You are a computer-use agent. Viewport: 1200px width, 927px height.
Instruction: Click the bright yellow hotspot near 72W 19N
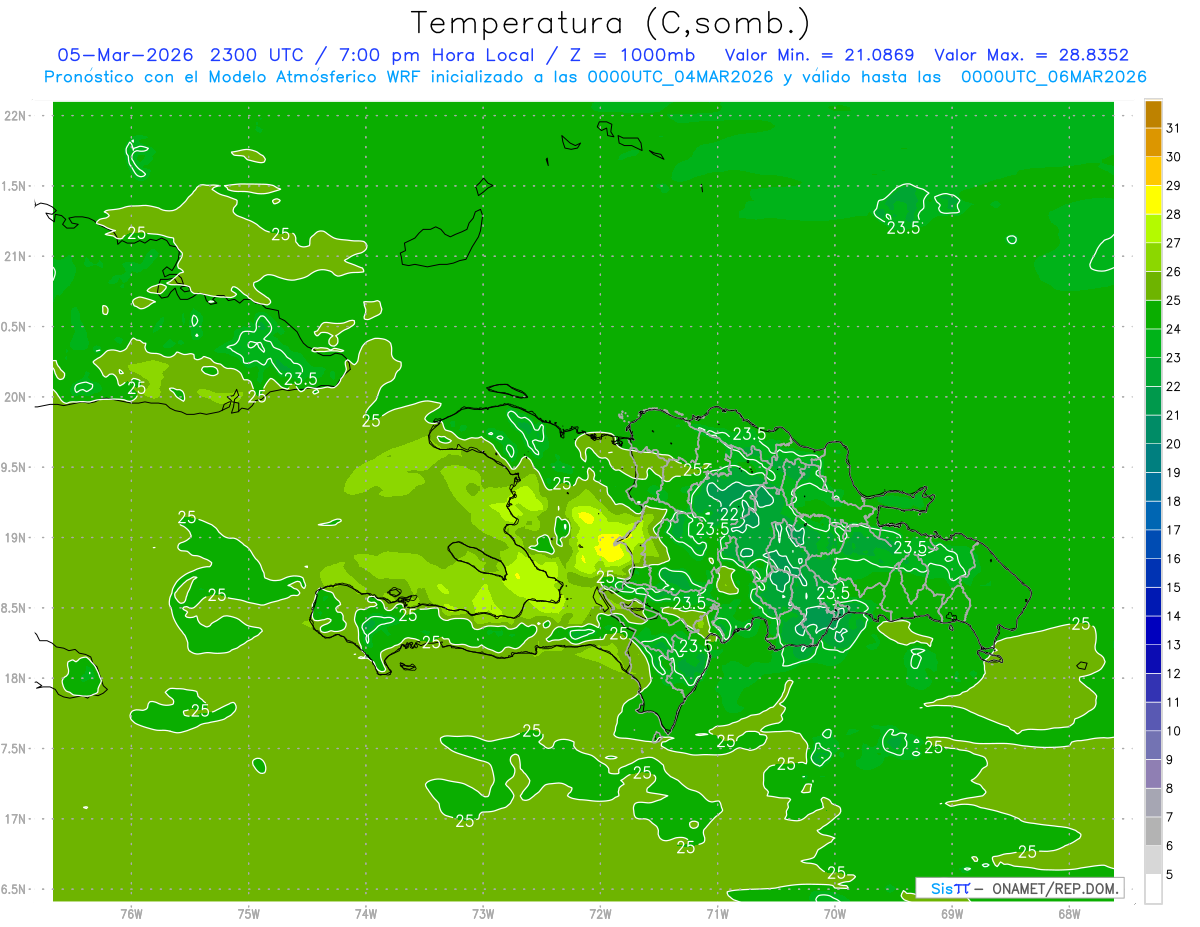click(x=609, y=547)
